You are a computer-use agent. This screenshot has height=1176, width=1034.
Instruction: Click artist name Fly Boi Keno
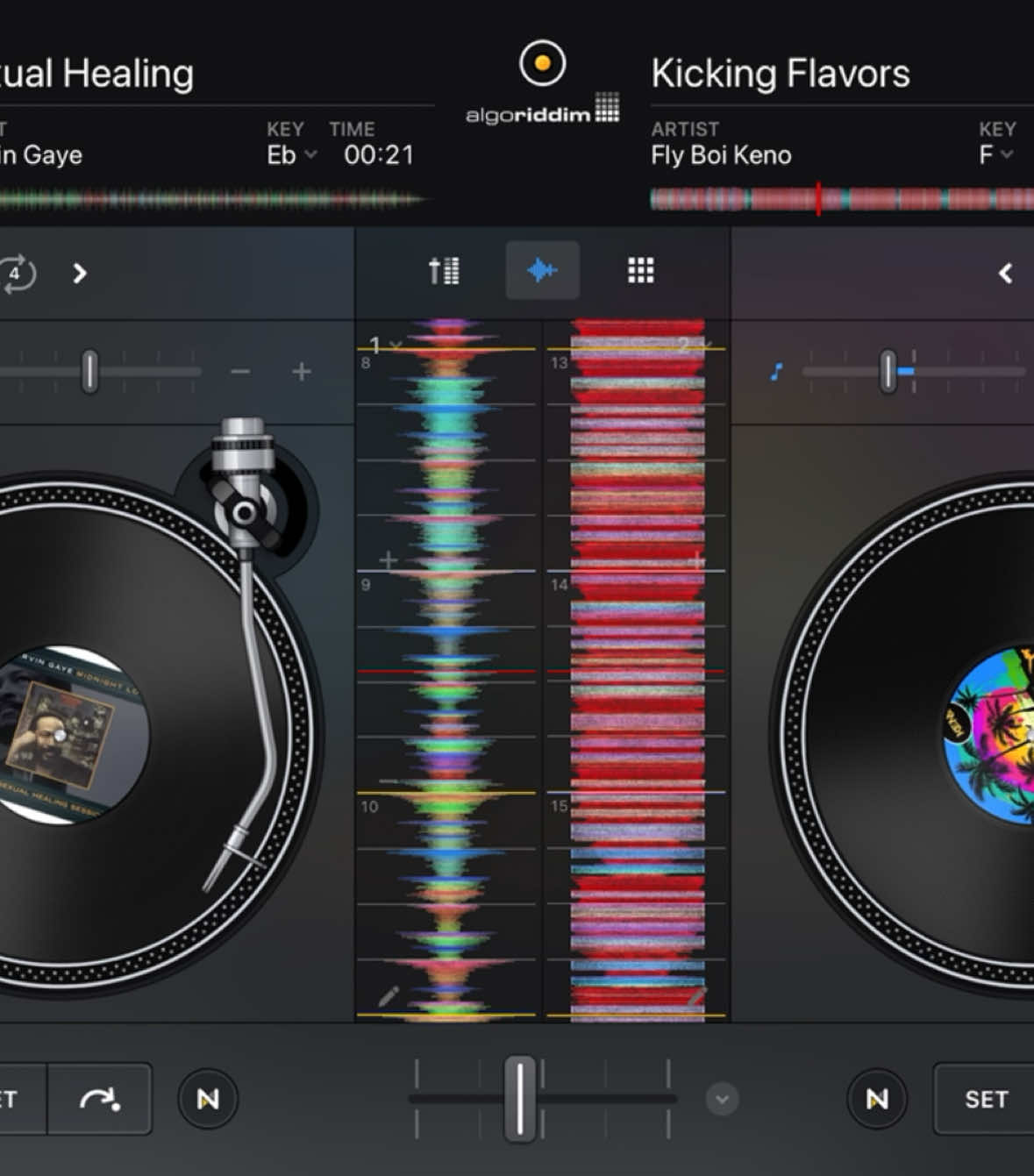coord(721,155)
